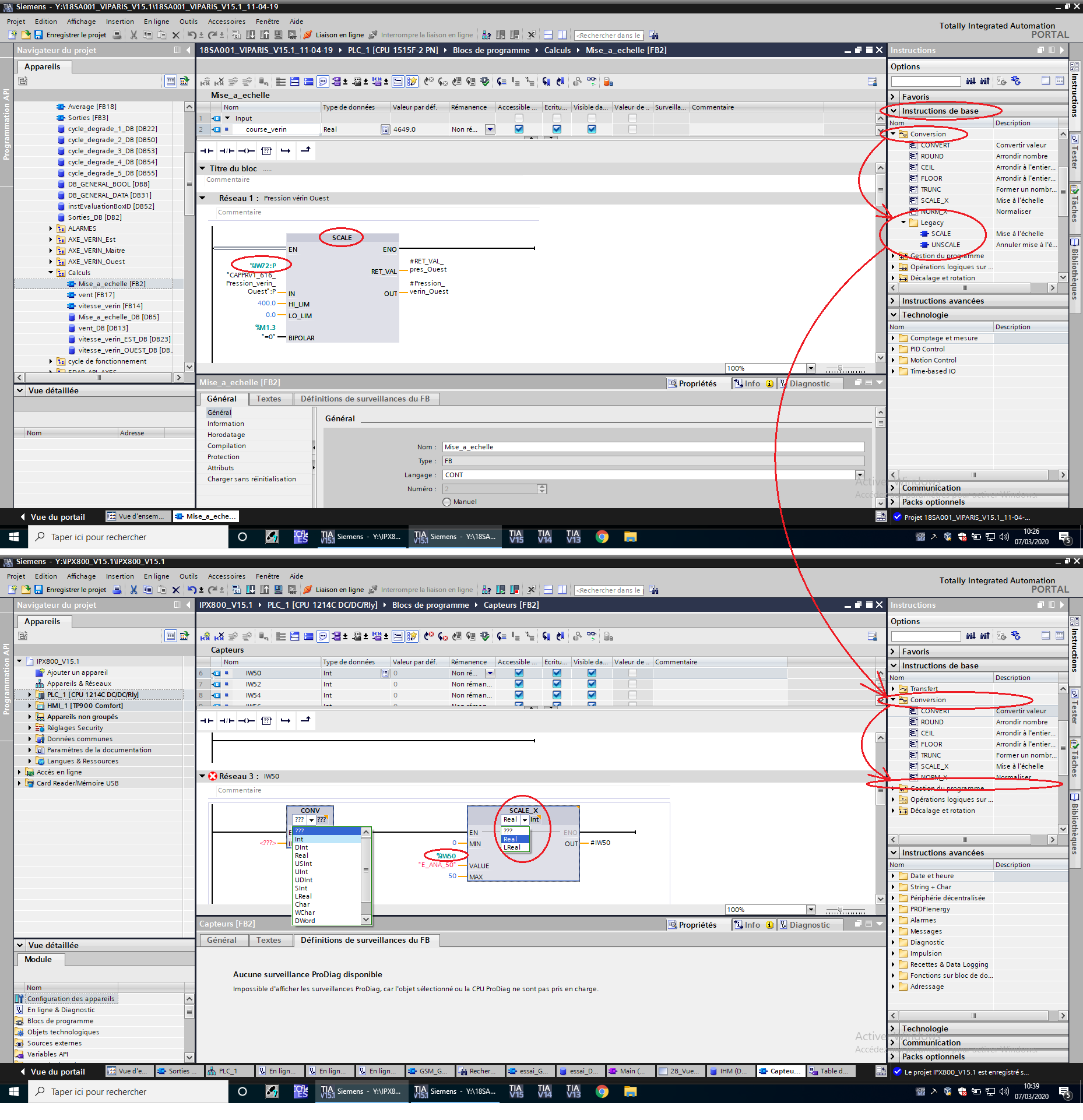Open Diagnostic tab in Mise_a_echelle inspector

(x=809, y=383)
